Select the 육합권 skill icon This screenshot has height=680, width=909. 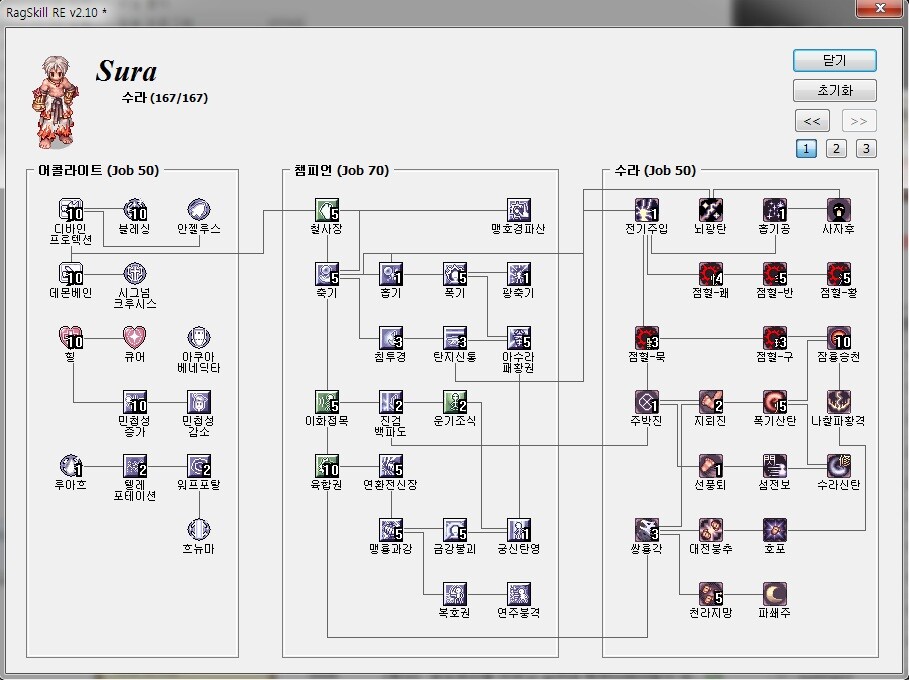point(327,466)
